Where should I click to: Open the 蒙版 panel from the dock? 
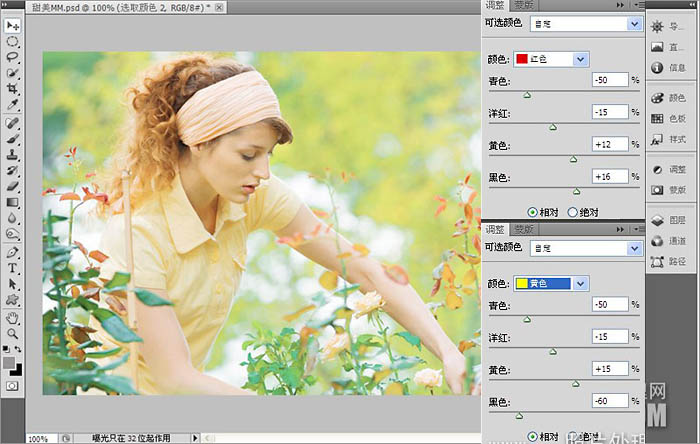[x=668, y=190]
